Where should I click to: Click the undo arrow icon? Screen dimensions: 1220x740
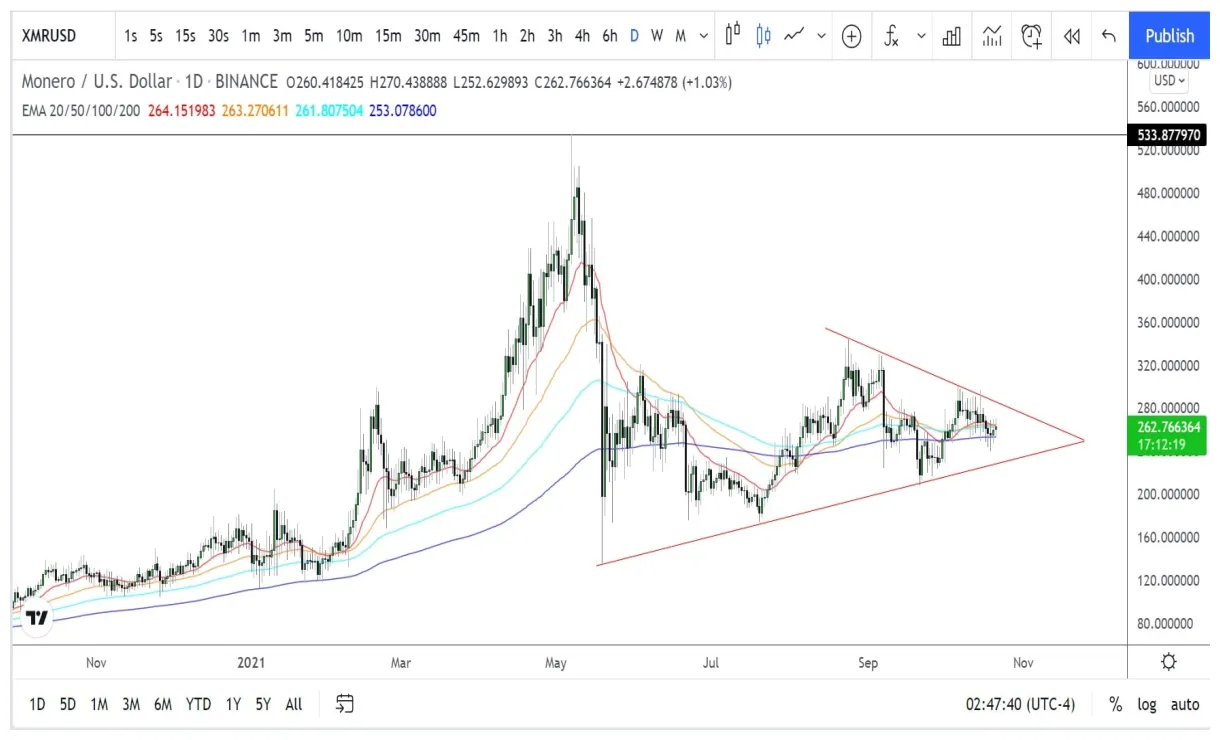[x=1108, y=35]
